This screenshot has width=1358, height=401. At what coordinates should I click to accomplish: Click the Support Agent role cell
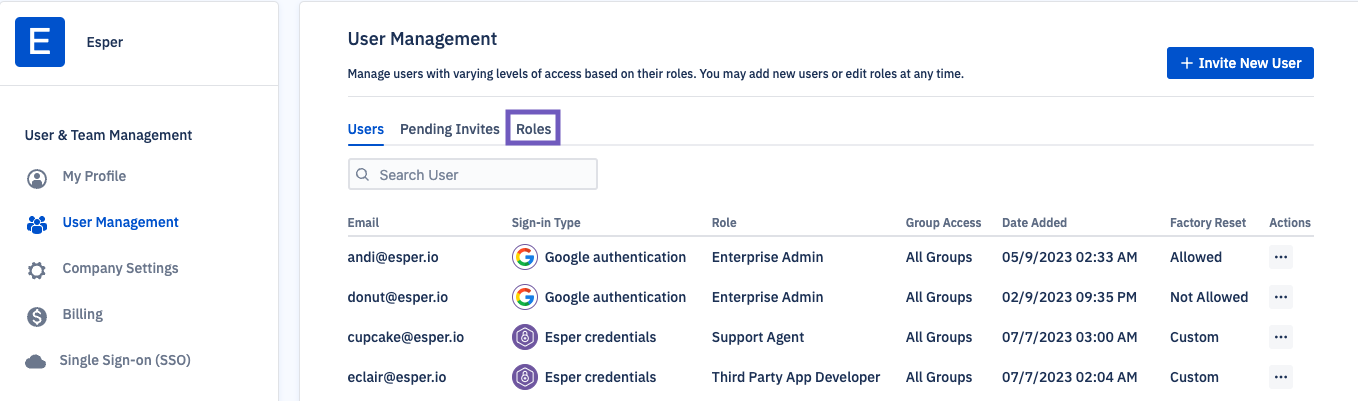758,337
